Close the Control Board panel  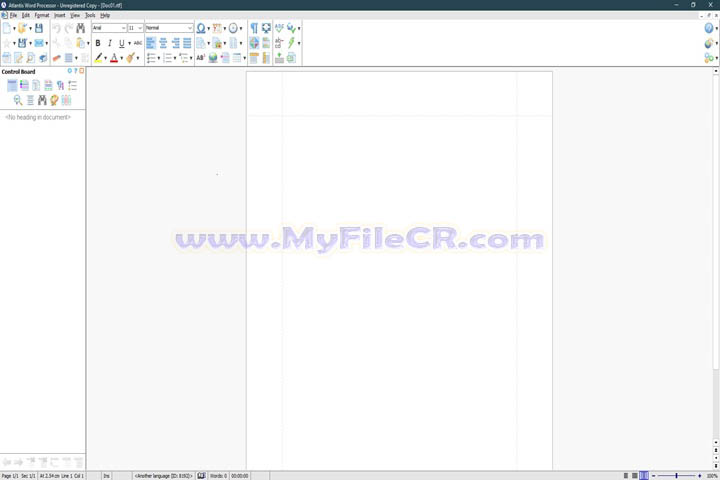82,71
